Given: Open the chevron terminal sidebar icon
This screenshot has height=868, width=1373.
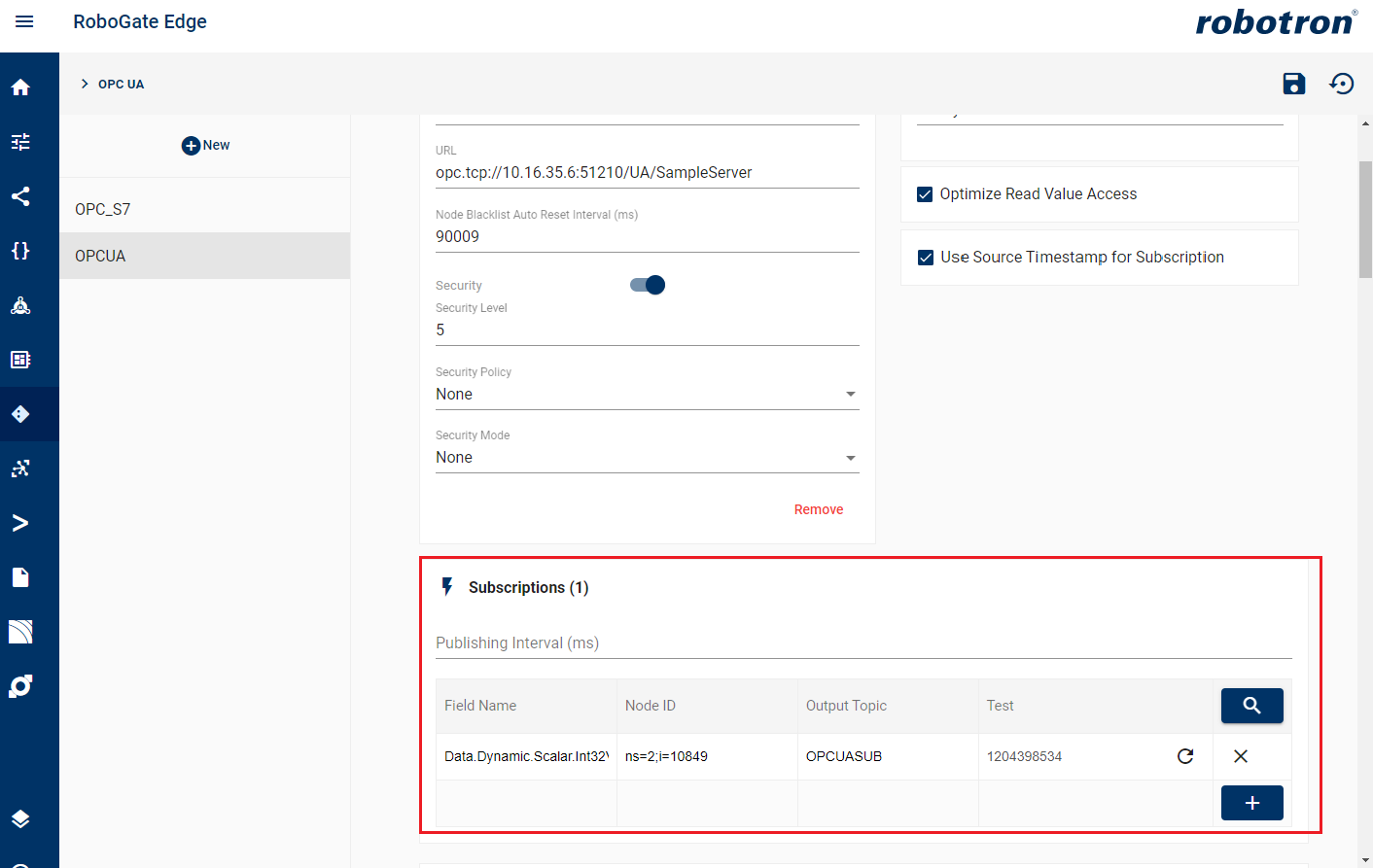Looking at the screenshot, I should coord(20,523).
